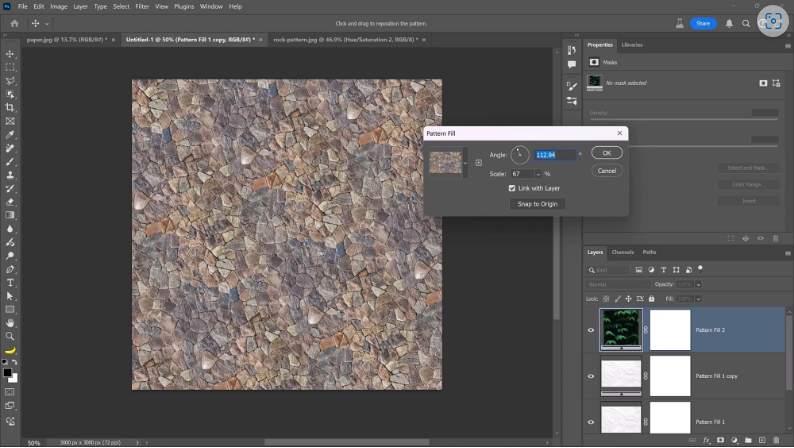
Task: Select the Dodge tool
Action: (x=10, y=256)
